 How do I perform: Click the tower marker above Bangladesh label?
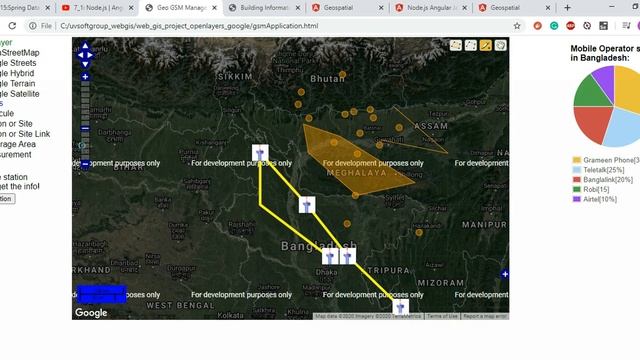point(307,205)
